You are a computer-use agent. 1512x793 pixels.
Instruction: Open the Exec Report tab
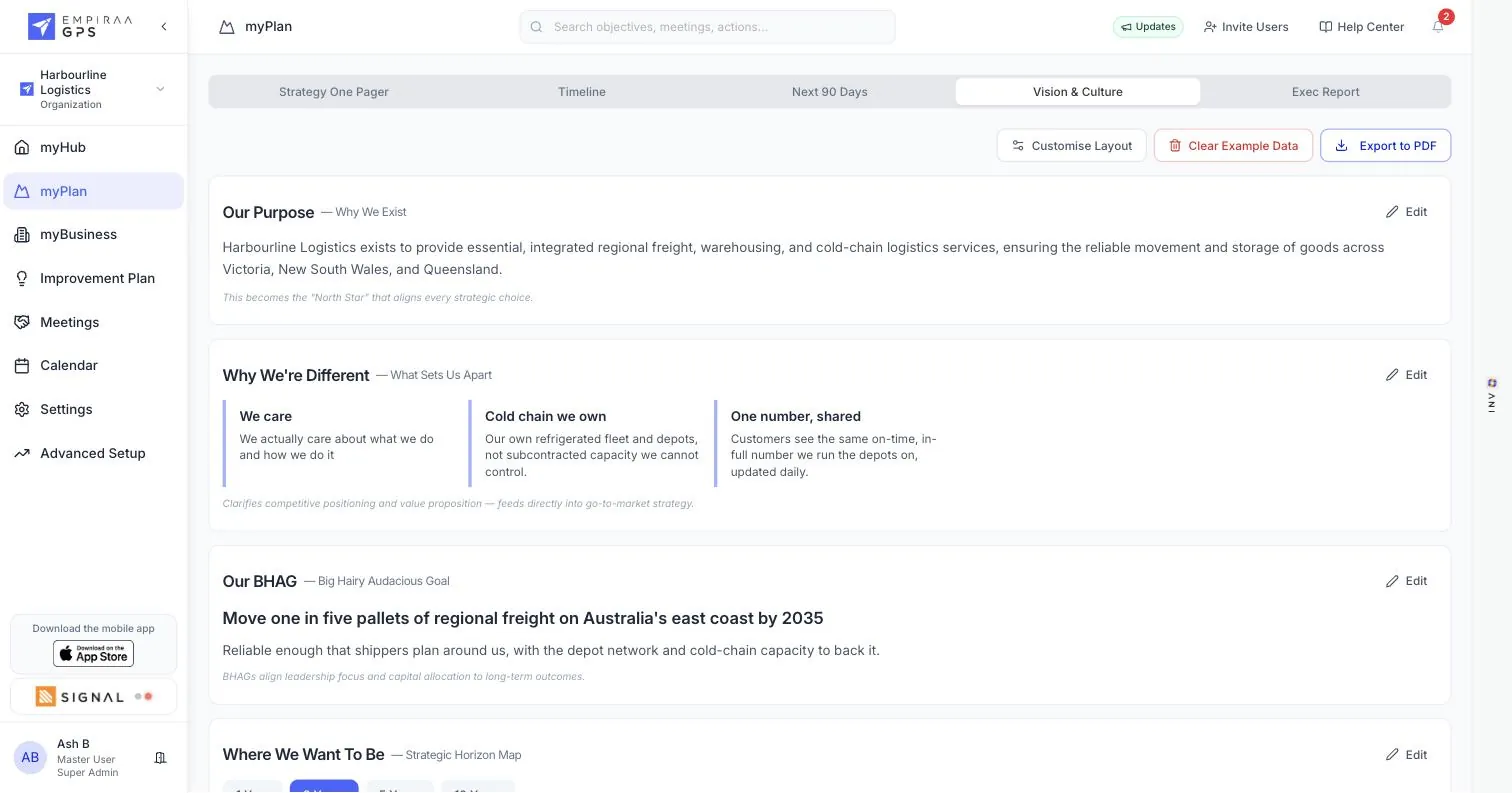click(x=1325, y=91)
